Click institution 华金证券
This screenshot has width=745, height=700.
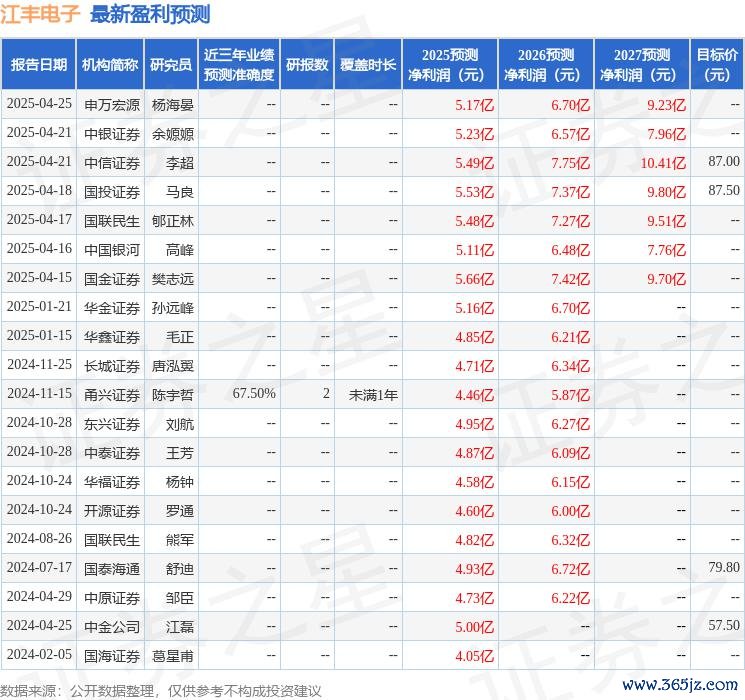(x=112, y=308)
